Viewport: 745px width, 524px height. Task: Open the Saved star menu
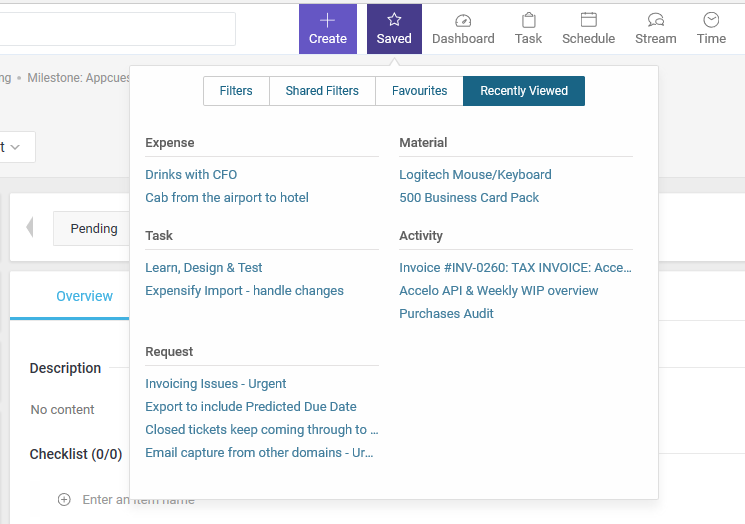[x=394, y=29]
